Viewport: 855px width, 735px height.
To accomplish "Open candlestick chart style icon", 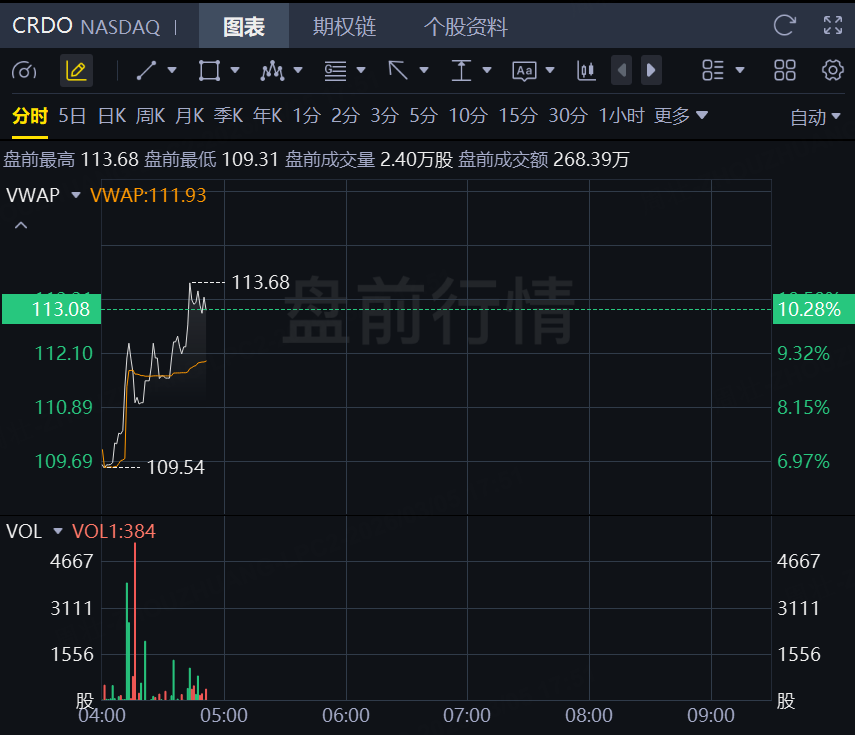I will click(x=586, y=71).
